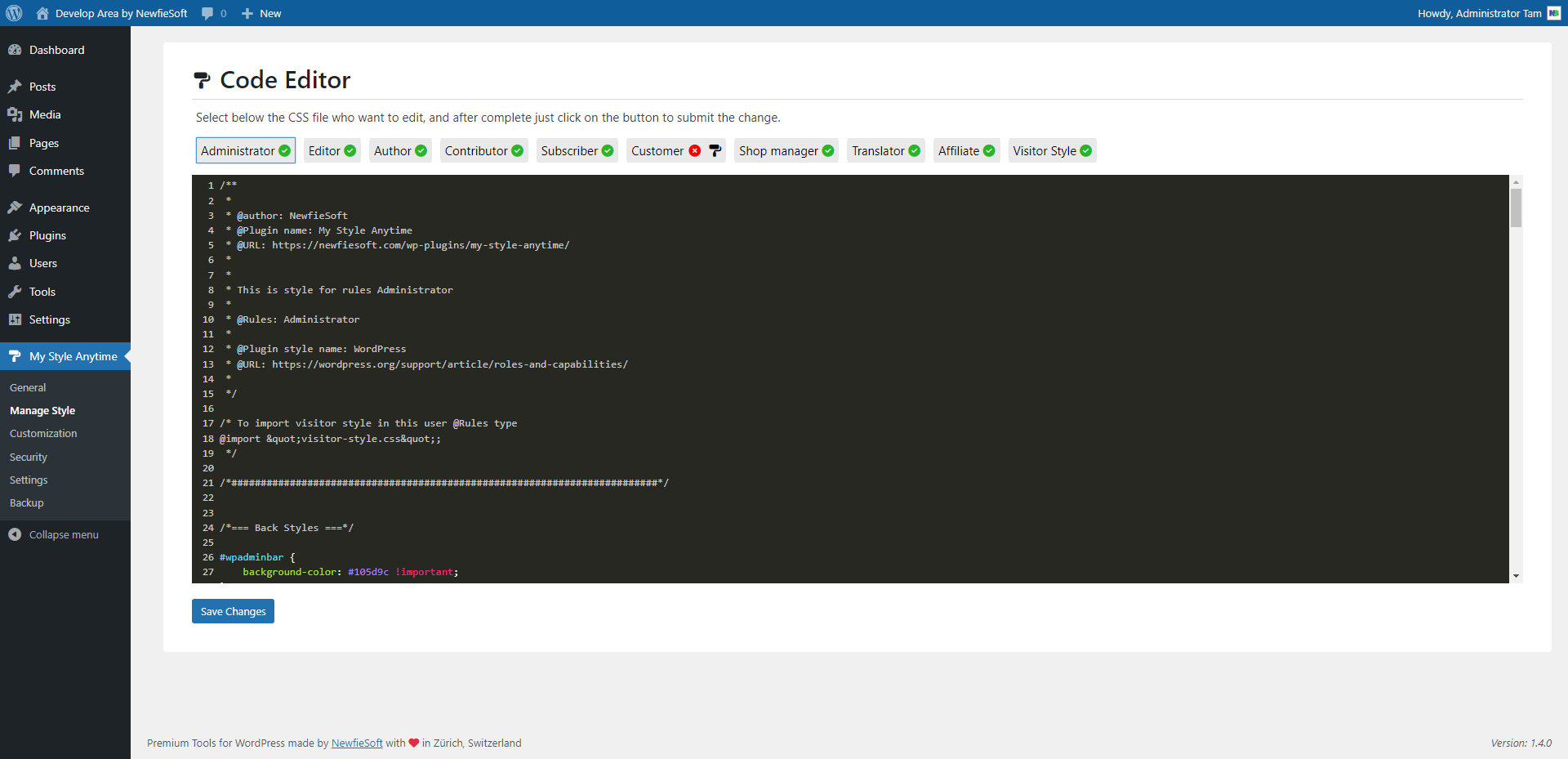Click the Pages icon in the sidebar
This screenshot has height=759, width=1568.
coord(15,143)
